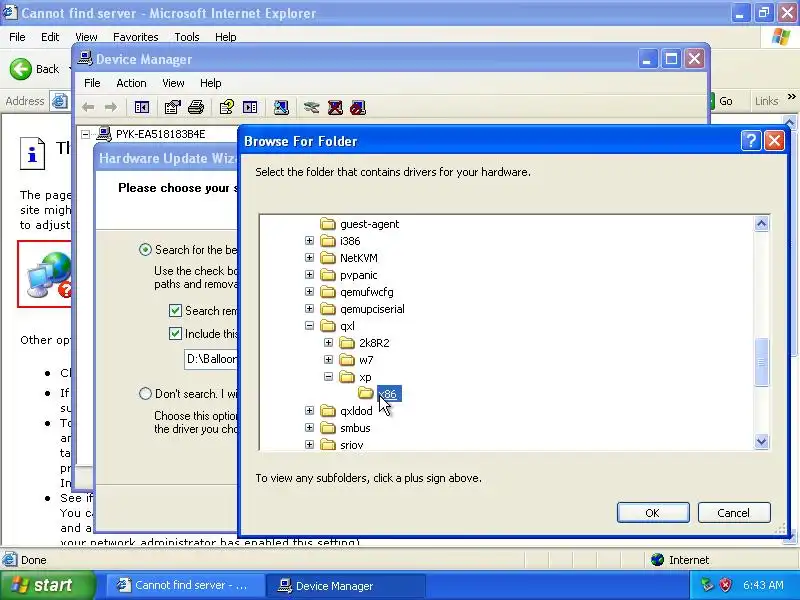Viewport: 800px width, 600px height.
Task: Click the context help button in Browse dialog
Action: pos(751,141)
